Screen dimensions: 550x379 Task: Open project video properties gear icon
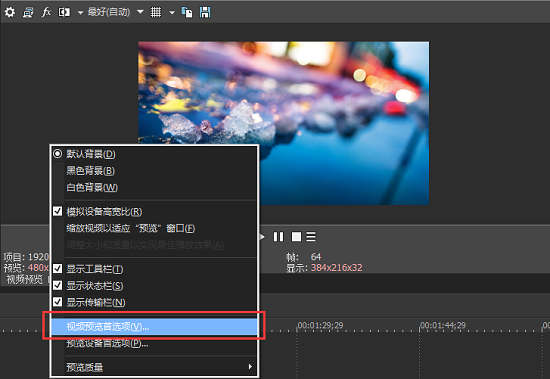[10, 12]
